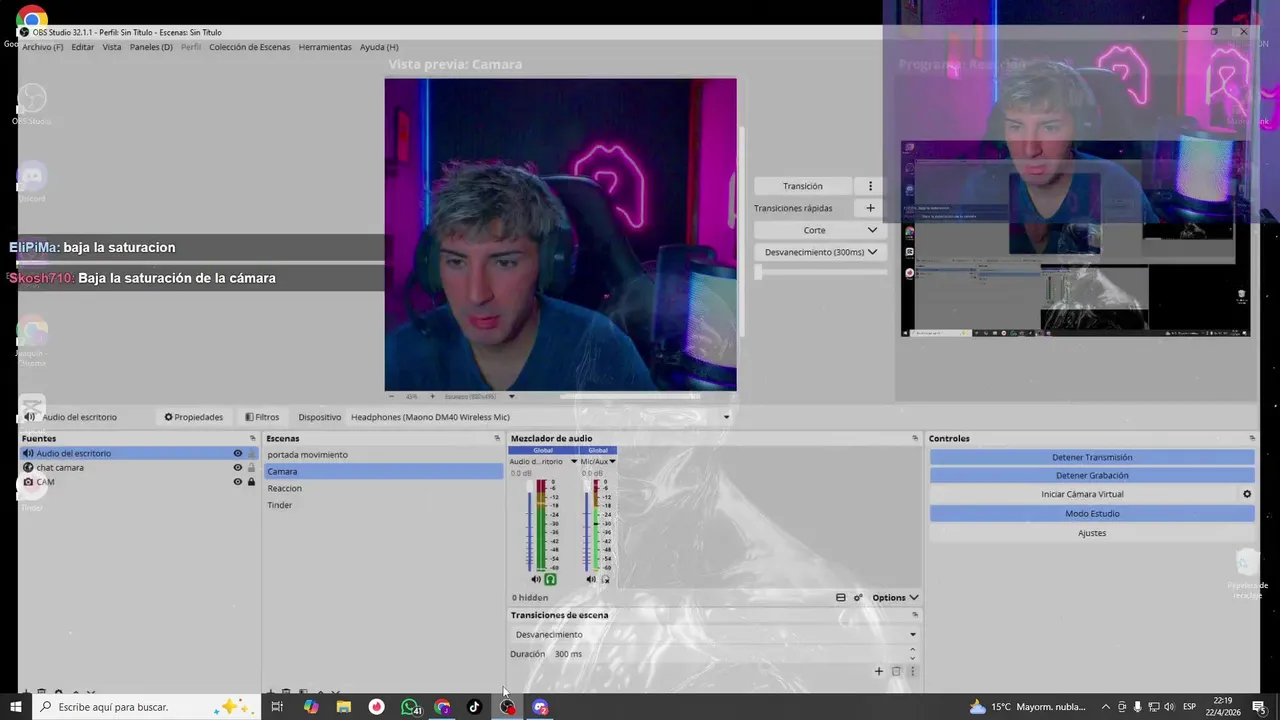The image size is (1280, 720).
Task: Undock the Controles panel
Action: click(x=1252, y=438)
